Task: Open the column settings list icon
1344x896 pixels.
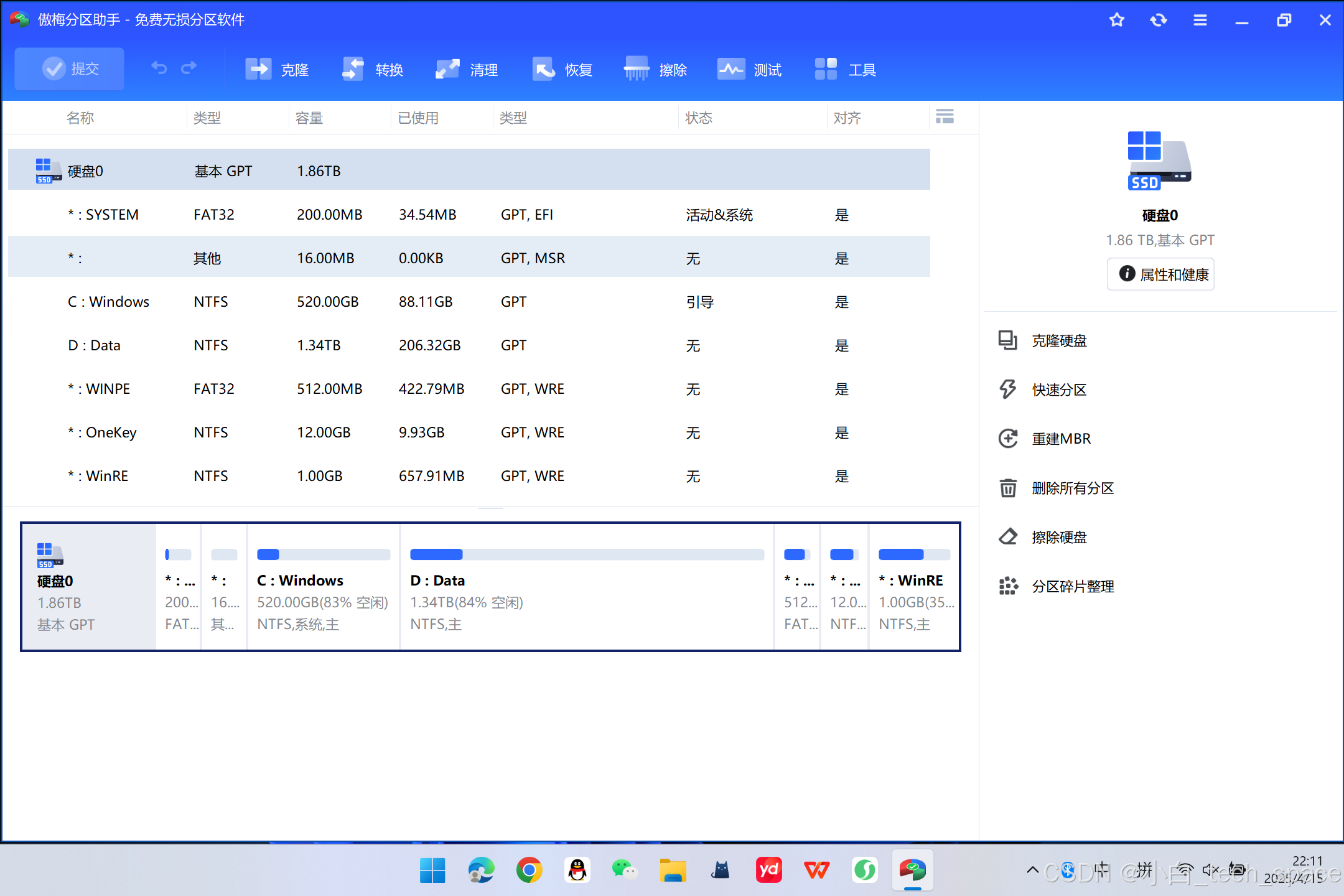Action: point(945,116)
